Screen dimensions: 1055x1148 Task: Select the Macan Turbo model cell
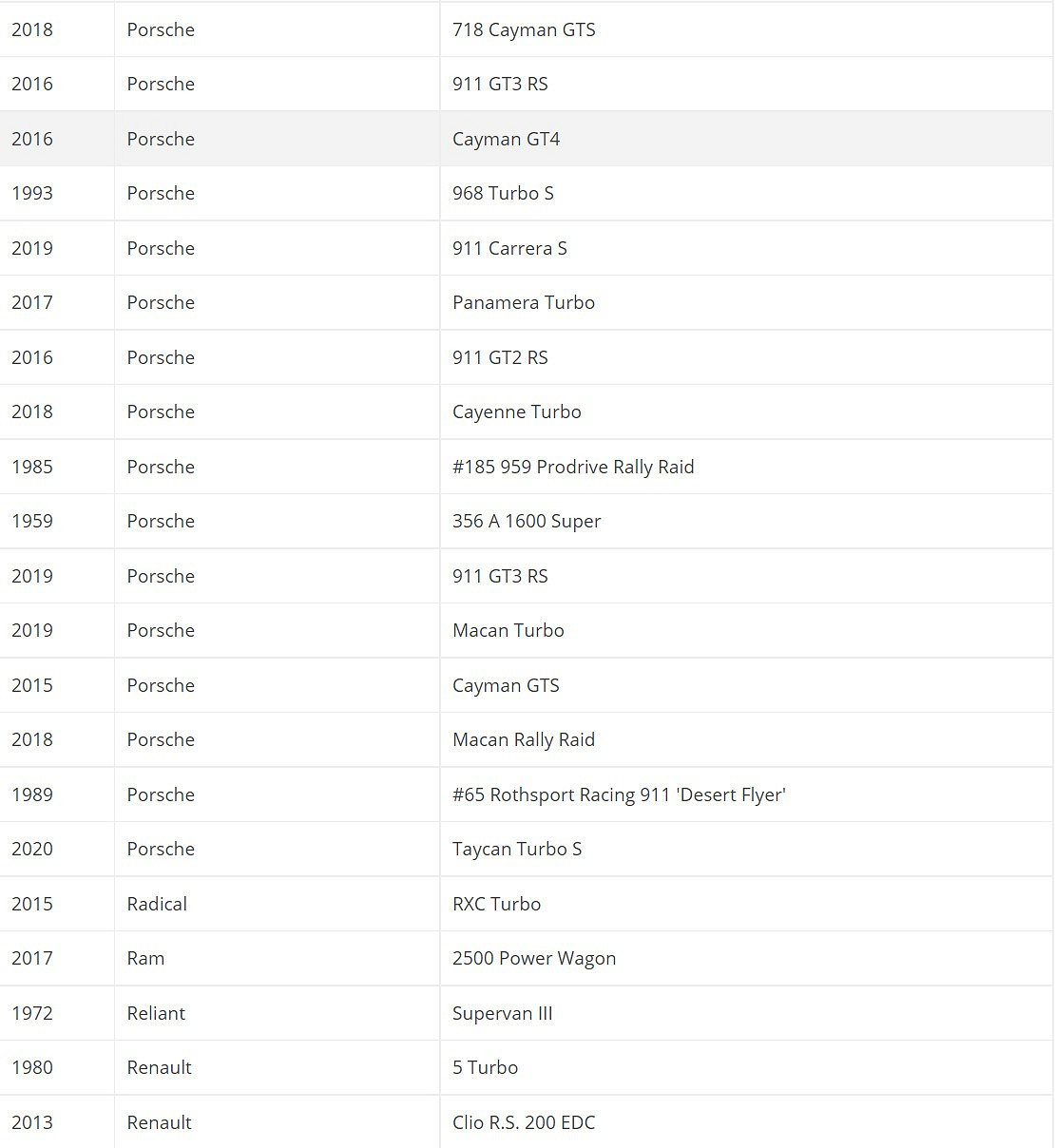(x=508, y=630)
